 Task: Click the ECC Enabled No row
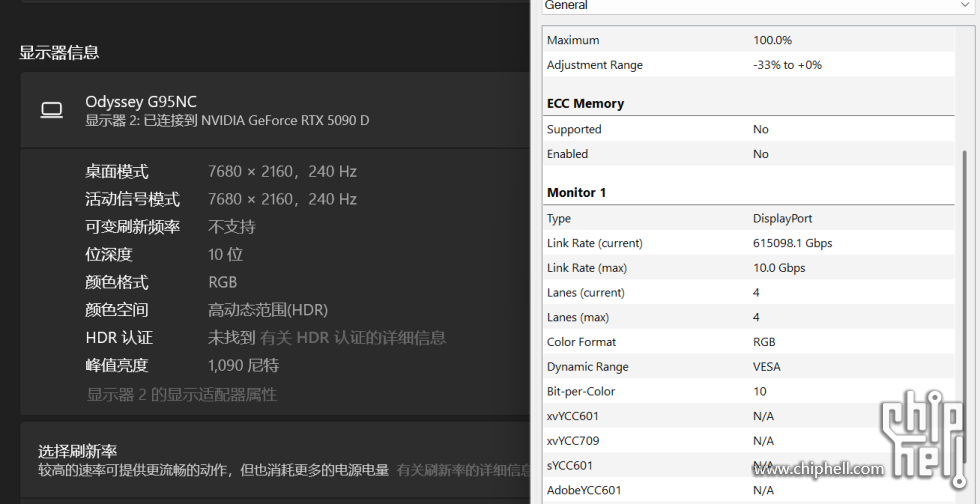point(749,154)
